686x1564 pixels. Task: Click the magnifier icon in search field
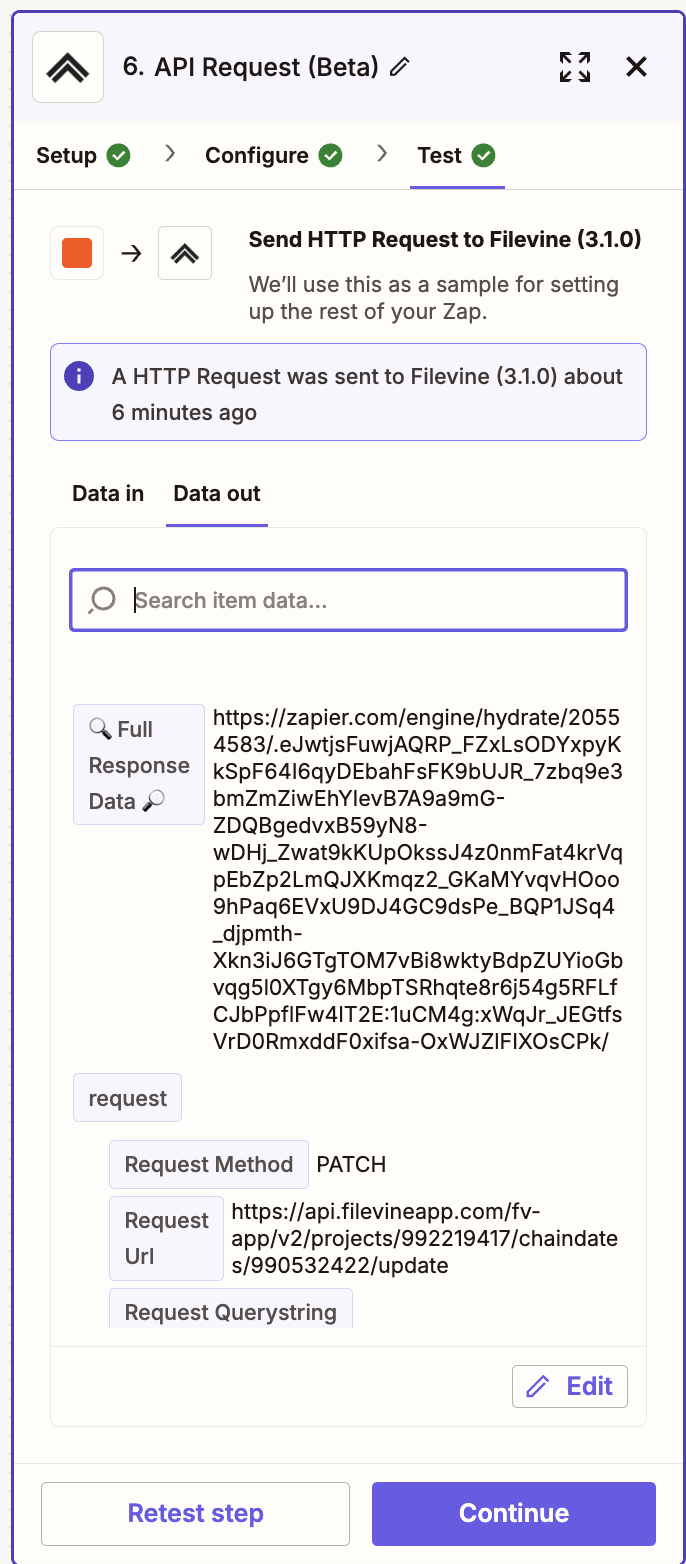click(x=103, y=600)
